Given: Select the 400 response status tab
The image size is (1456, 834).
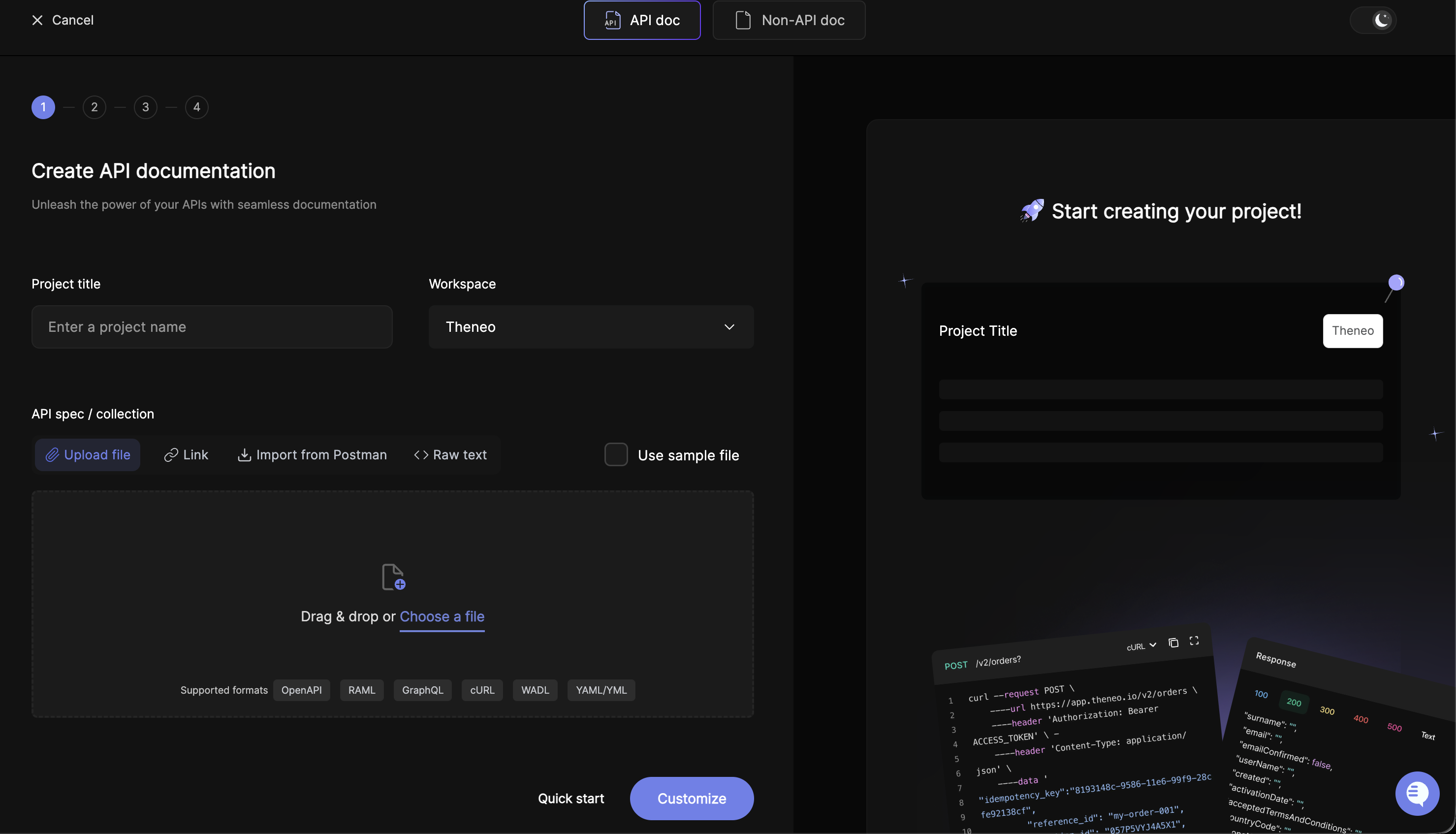Looking at the screenshot, I should tap(1361, 719).
